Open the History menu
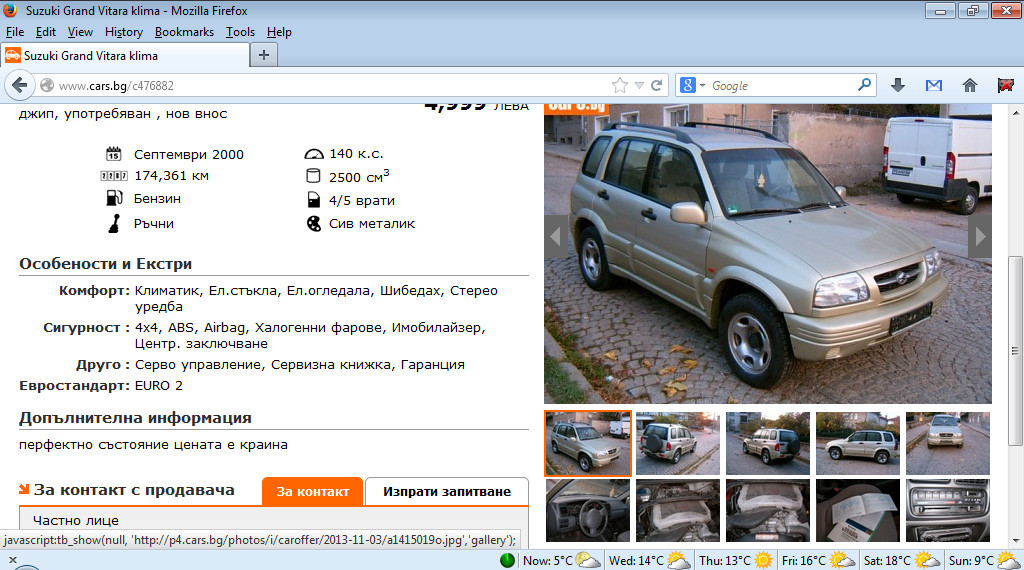Image resolution: width=1024 pixels, height=570 pixels. tap(123, 32)
